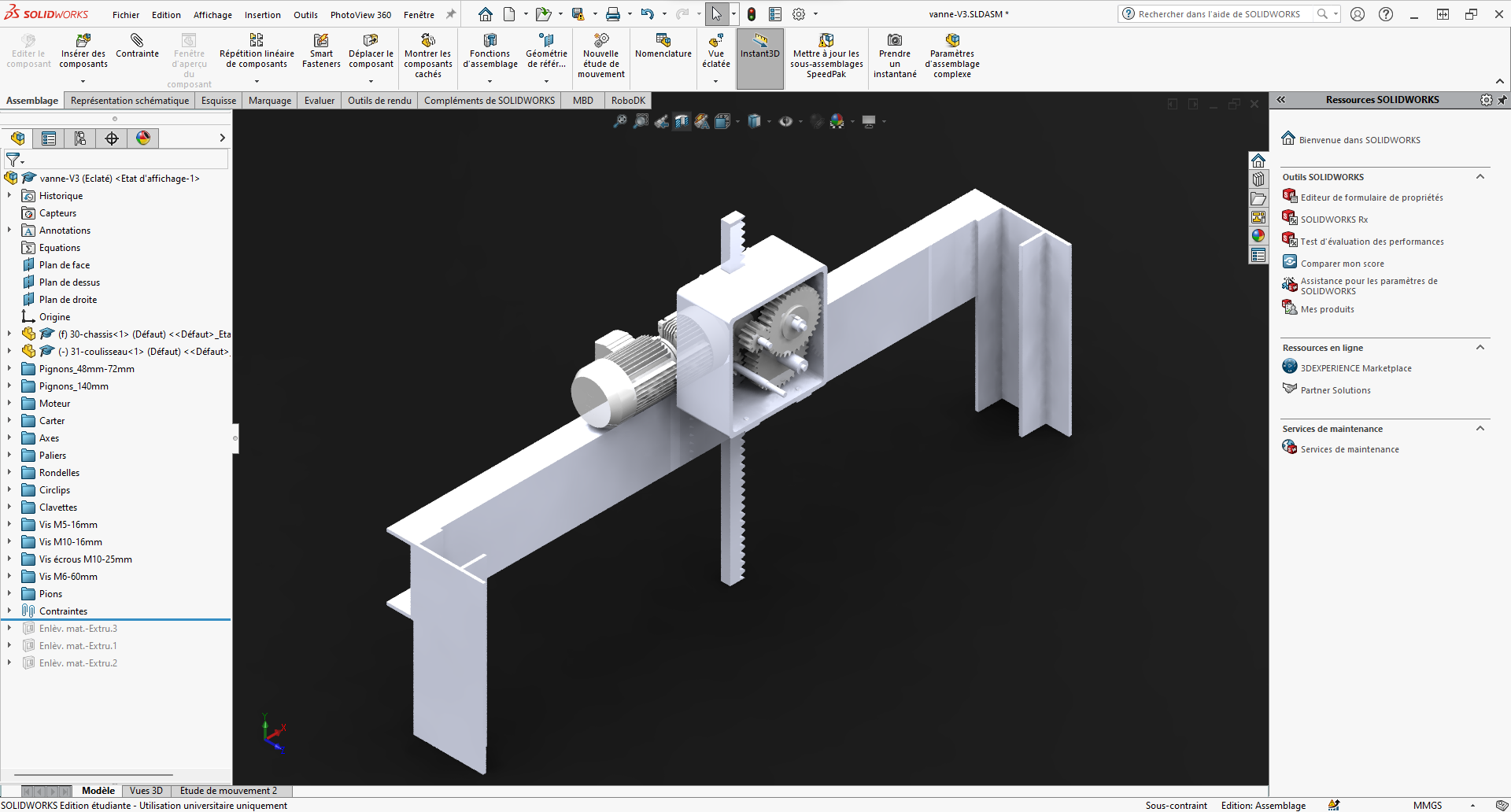The width and height of the screenshot is (1511, 812).
Task: Click the Contrainte tool icon
Action: [x=137, y=40]
